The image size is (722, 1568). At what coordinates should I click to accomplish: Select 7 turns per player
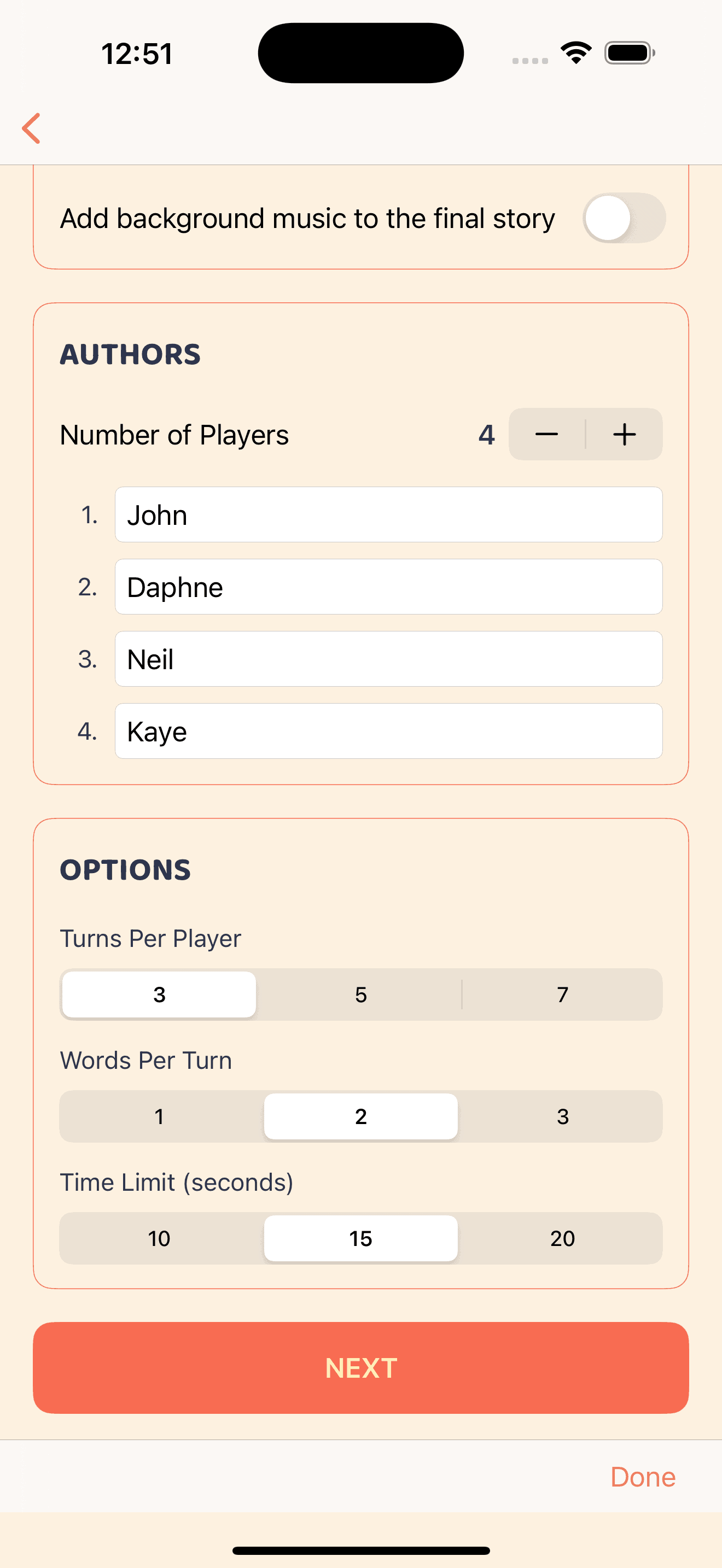562,994
